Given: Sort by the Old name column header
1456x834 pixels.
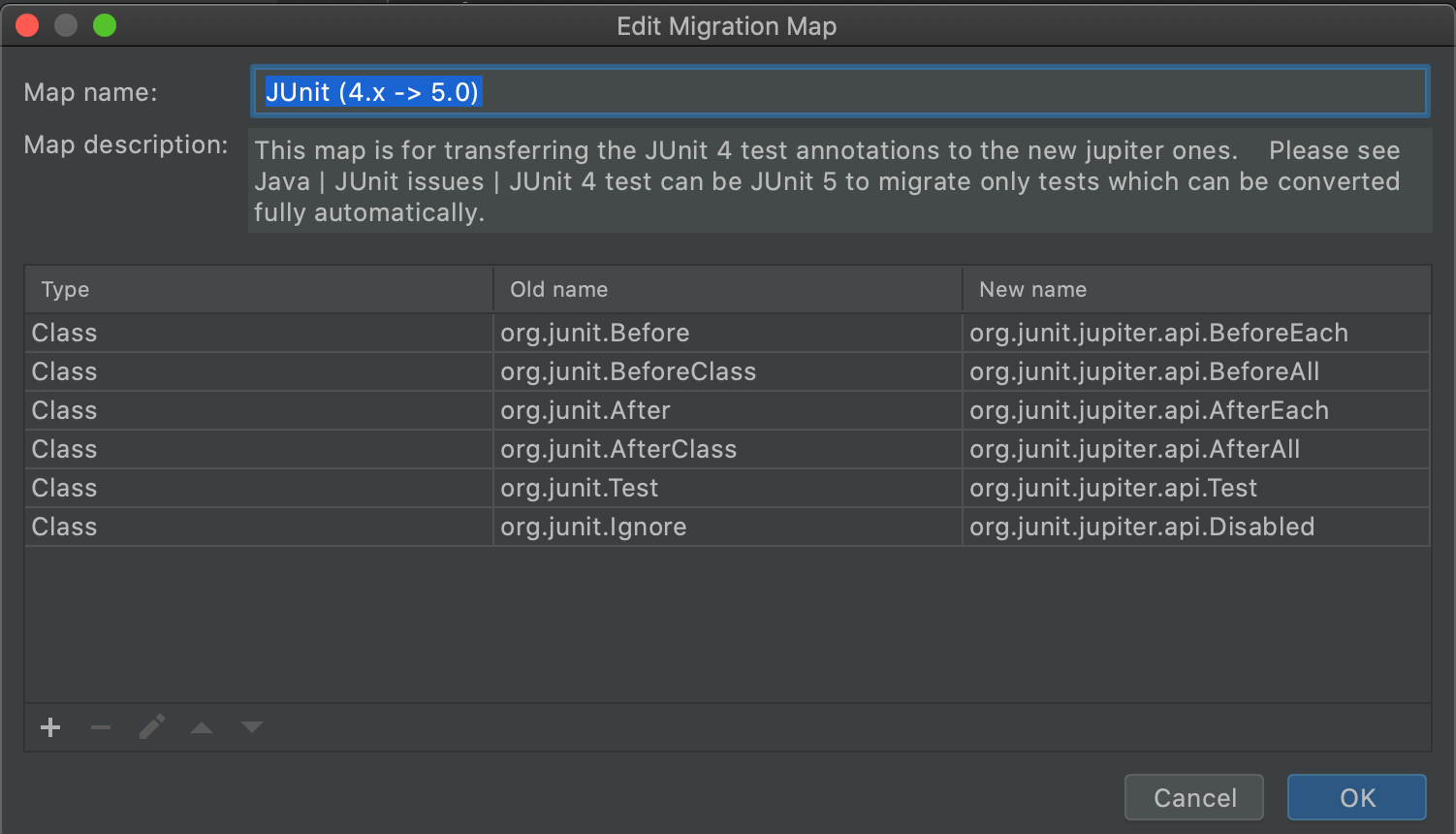Looking at the screenshot, I should point(728,289).
